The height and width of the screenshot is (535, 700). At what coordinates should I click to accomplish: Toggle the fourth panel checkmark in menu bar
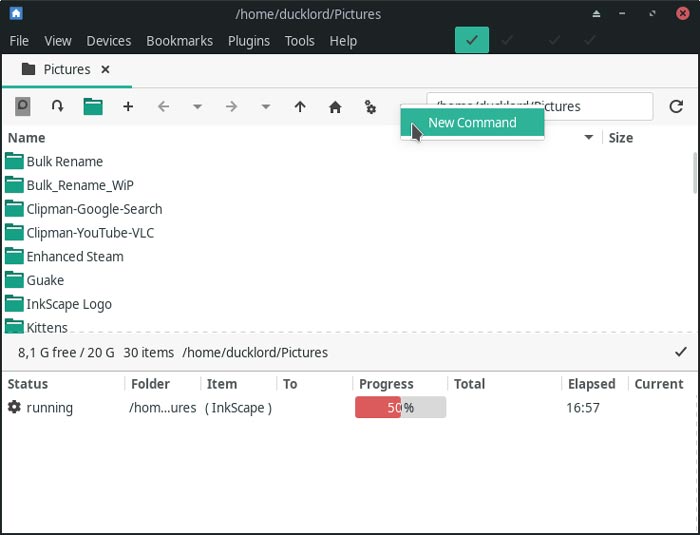pyautogui.click(x=590, y=40)
